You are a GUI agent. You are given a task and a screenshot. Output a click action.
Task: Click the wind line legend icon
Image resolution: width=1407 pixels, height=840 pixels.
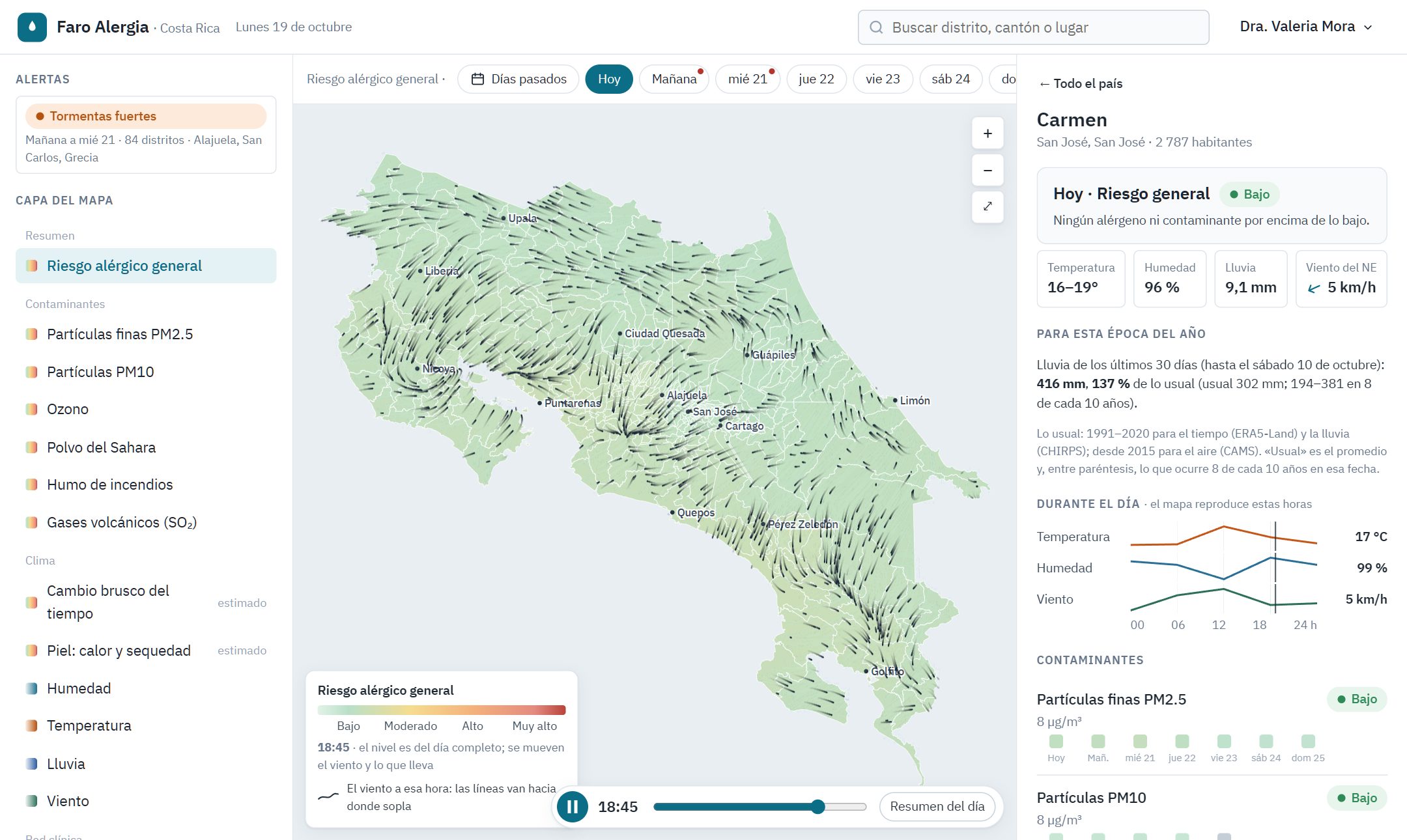(328, 796)
